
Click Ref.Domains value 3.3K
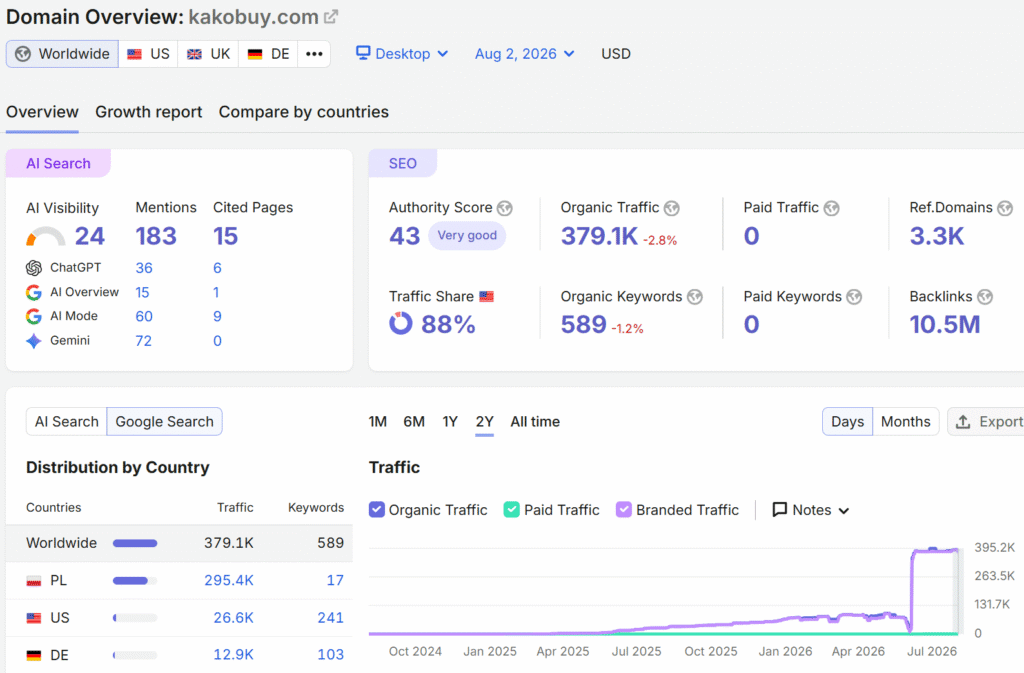(936, 236)
